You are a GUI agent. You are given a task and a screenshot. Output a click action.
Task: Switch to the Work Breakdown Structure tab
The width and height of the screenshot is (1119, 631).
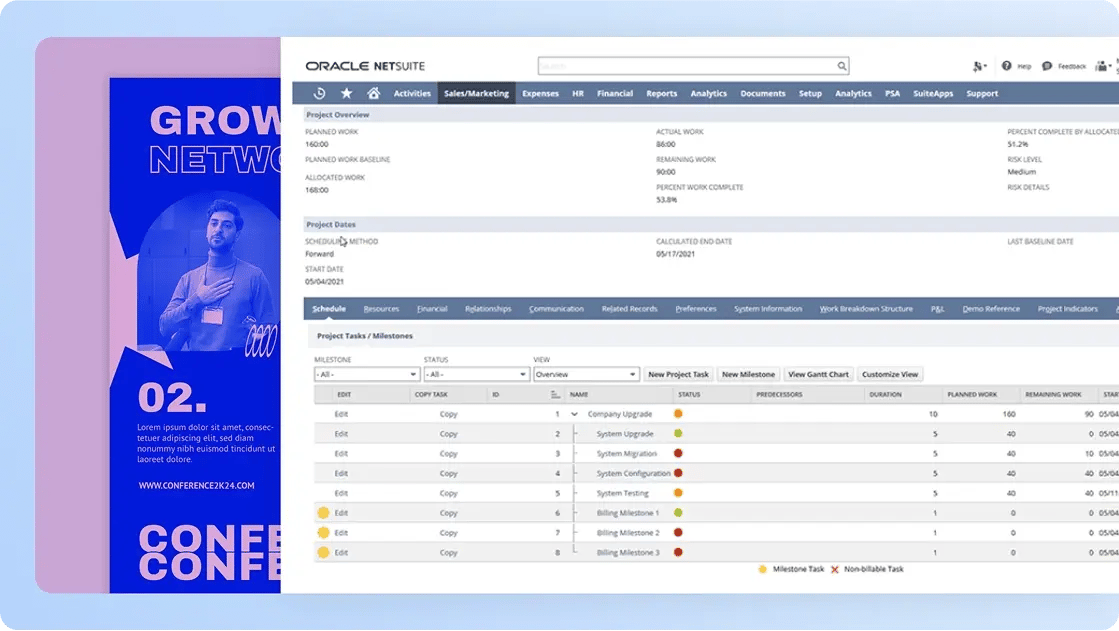pyautogui.click(x=865, y=309)
